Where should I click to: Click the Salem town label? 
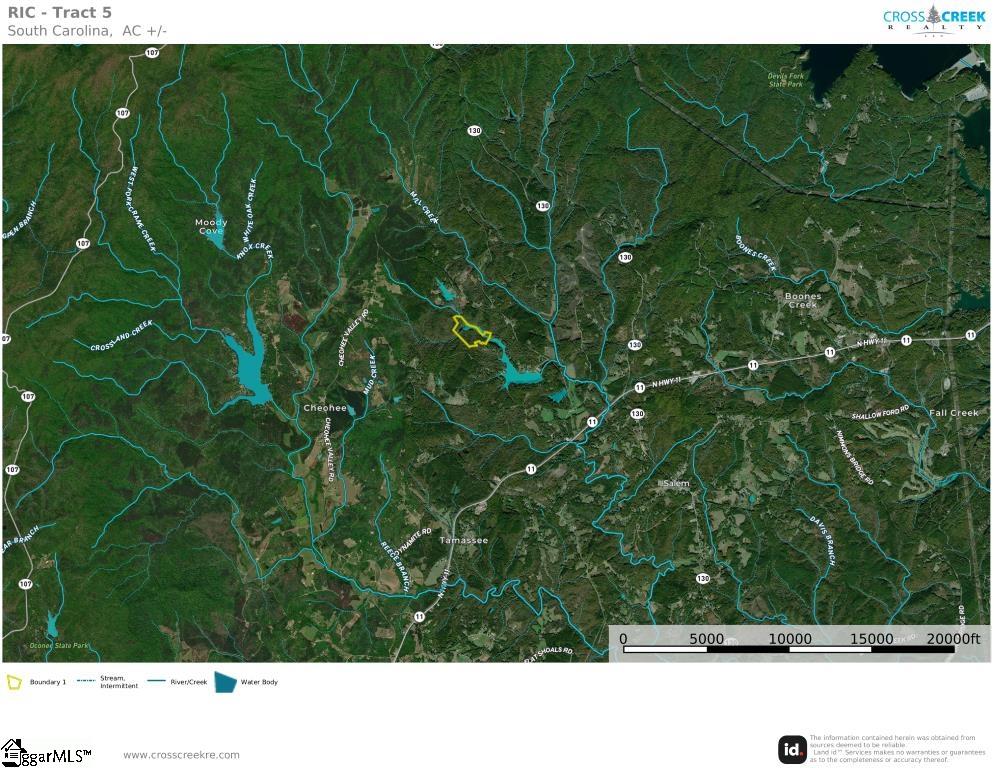pyautogui.click(x=675, y=483)
